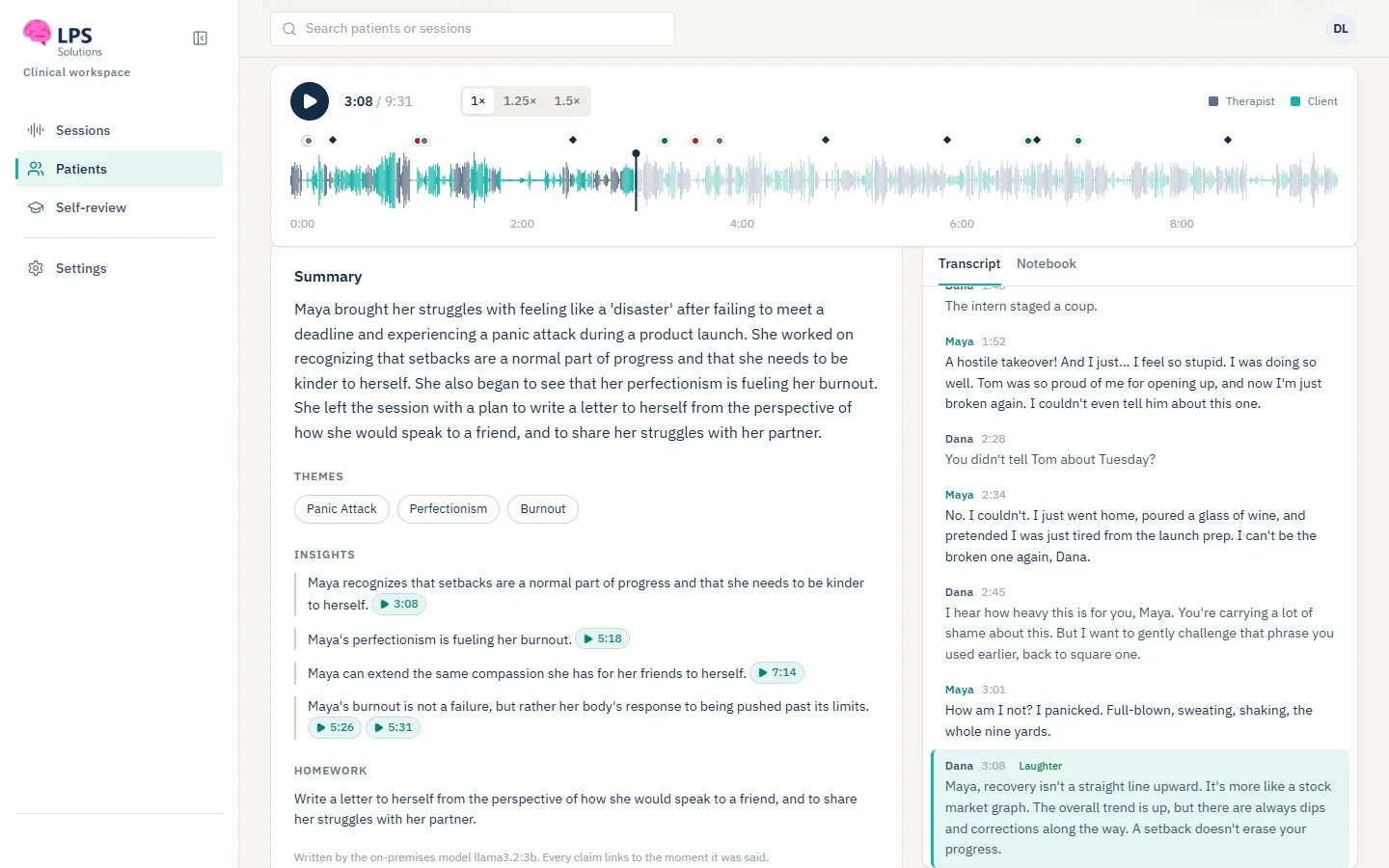Image resolution: width=1389 pixels, height=868 pixels.
Task: Click Maya's 3:01 transcript timestamp
Action: pos(994,690)
